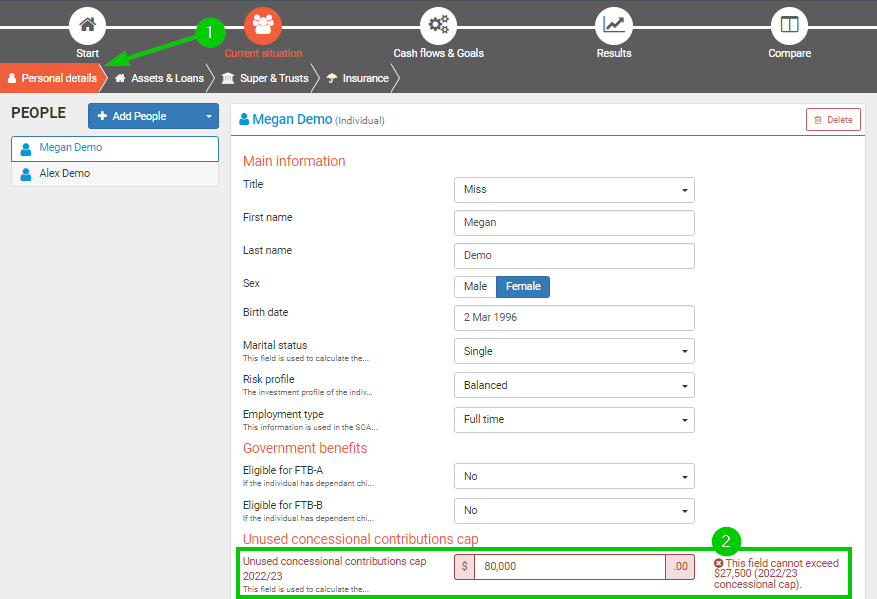The height and width of the screenshot is (599, 877).
Task: Click the red error icon near warning
Action: coord(719,564)
